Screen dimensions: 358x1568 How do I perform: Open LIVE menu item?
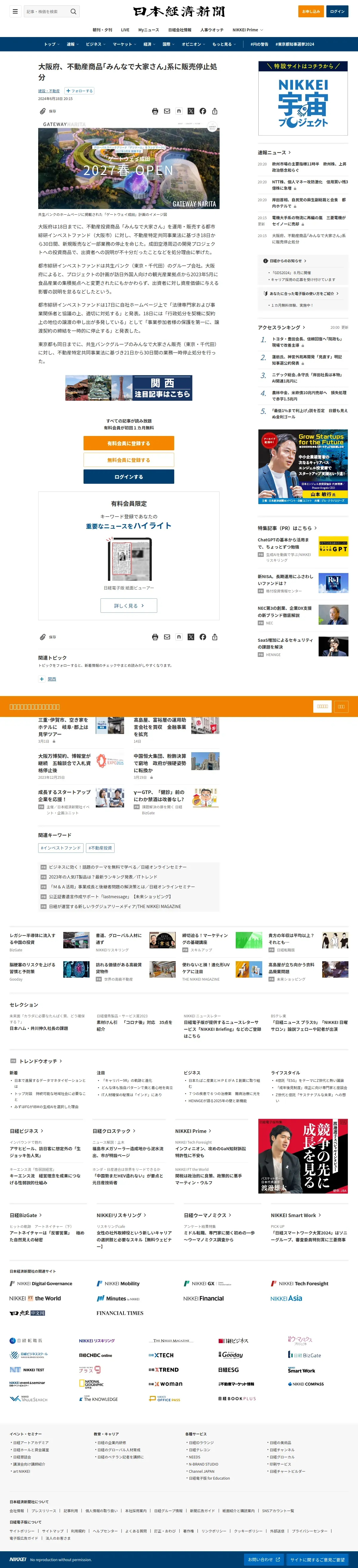[125, 29]
